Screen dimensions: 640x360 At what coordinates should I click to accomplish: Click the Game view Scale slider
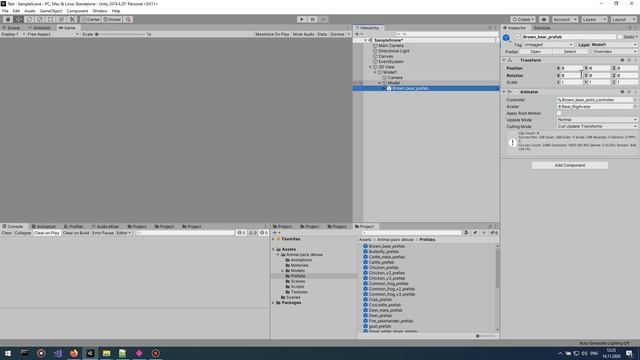pyautogui.click(x=120, y=34)
